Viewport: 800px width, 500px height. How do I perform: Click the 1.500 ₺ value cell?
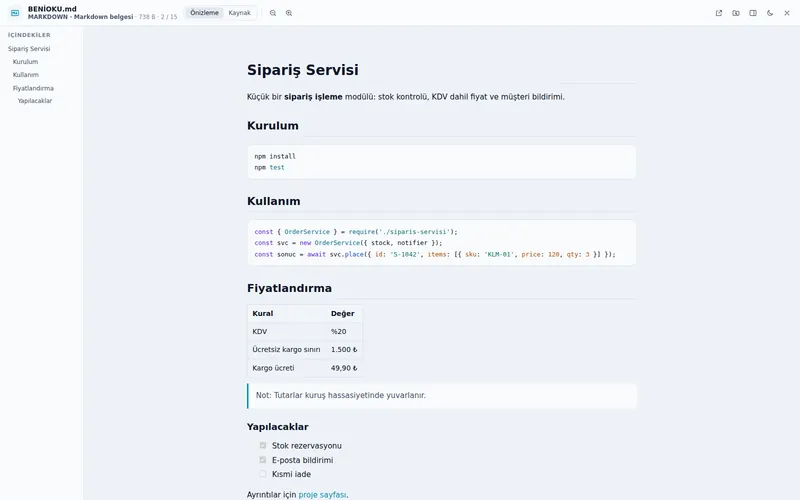pyautogui.click(x=344, y=349)
